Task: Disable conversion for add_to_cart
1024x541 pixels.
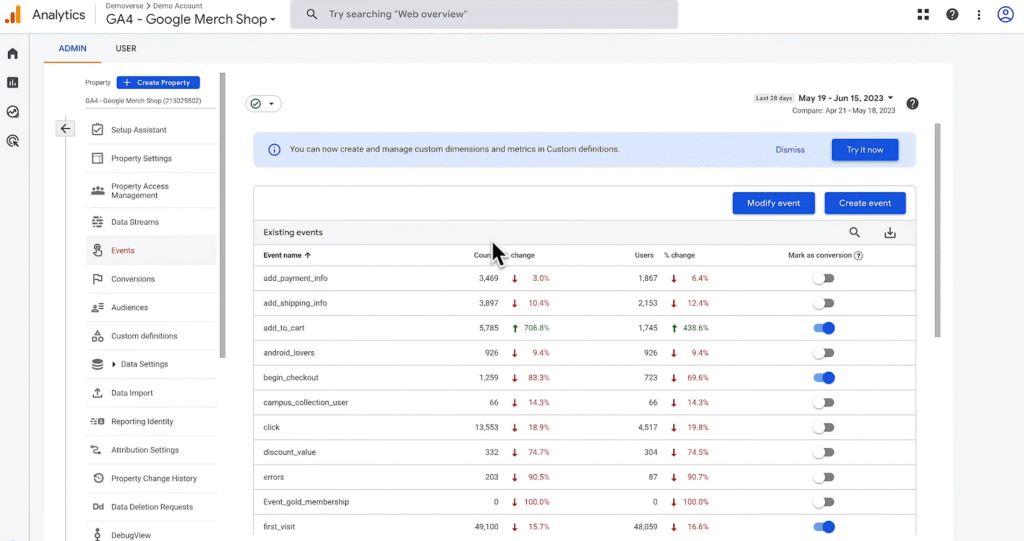Action: pos(824,328)
